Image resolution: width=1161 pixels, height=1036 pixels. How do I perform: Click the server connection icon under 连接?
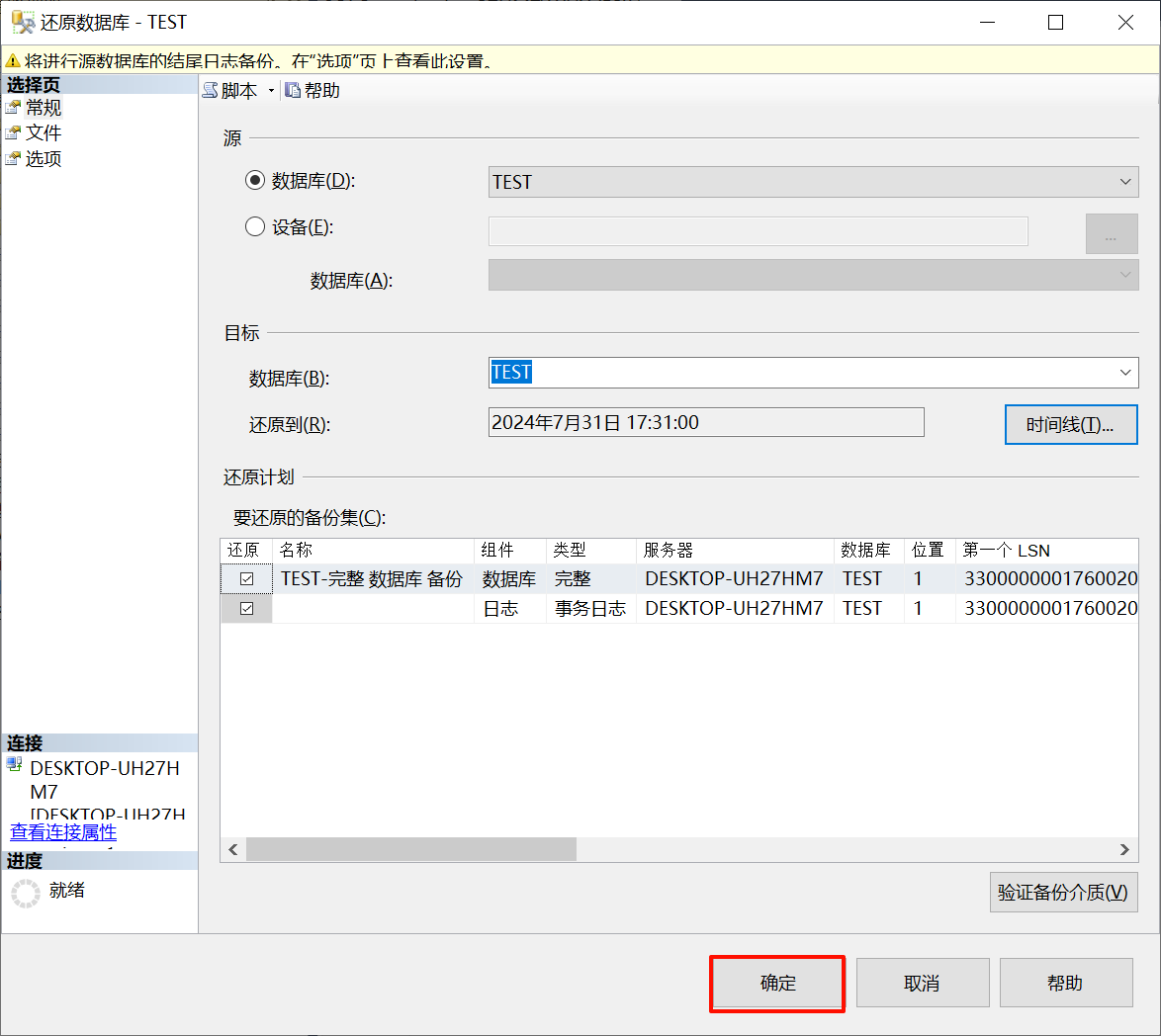[x=15, y=765]
